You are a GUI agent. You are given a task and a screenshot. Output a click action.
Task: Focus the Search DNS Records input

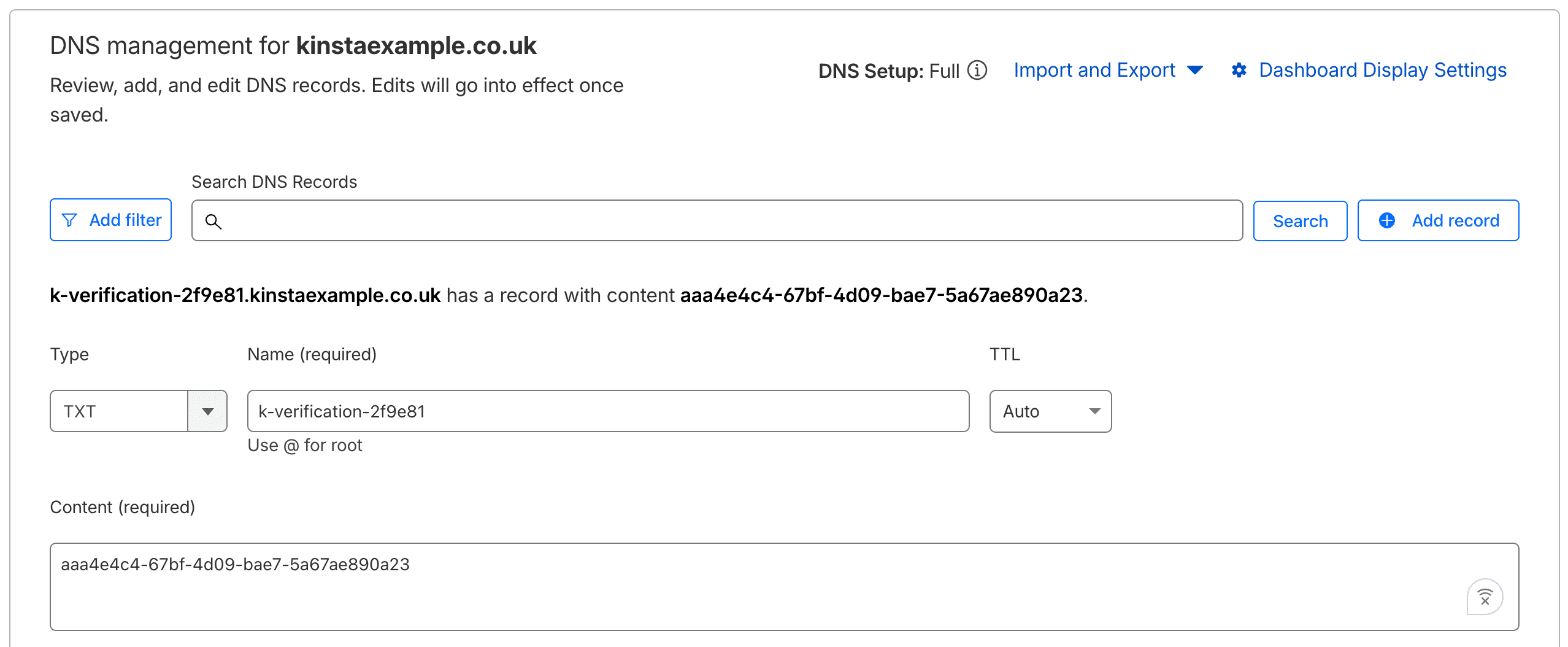click(675, 220)
